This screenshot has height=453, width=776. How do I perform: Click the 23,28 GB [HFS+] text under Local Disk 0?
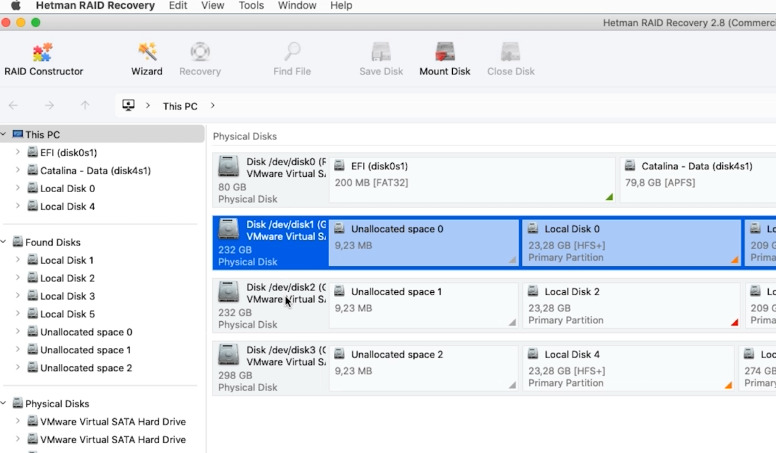coord(567,246)
